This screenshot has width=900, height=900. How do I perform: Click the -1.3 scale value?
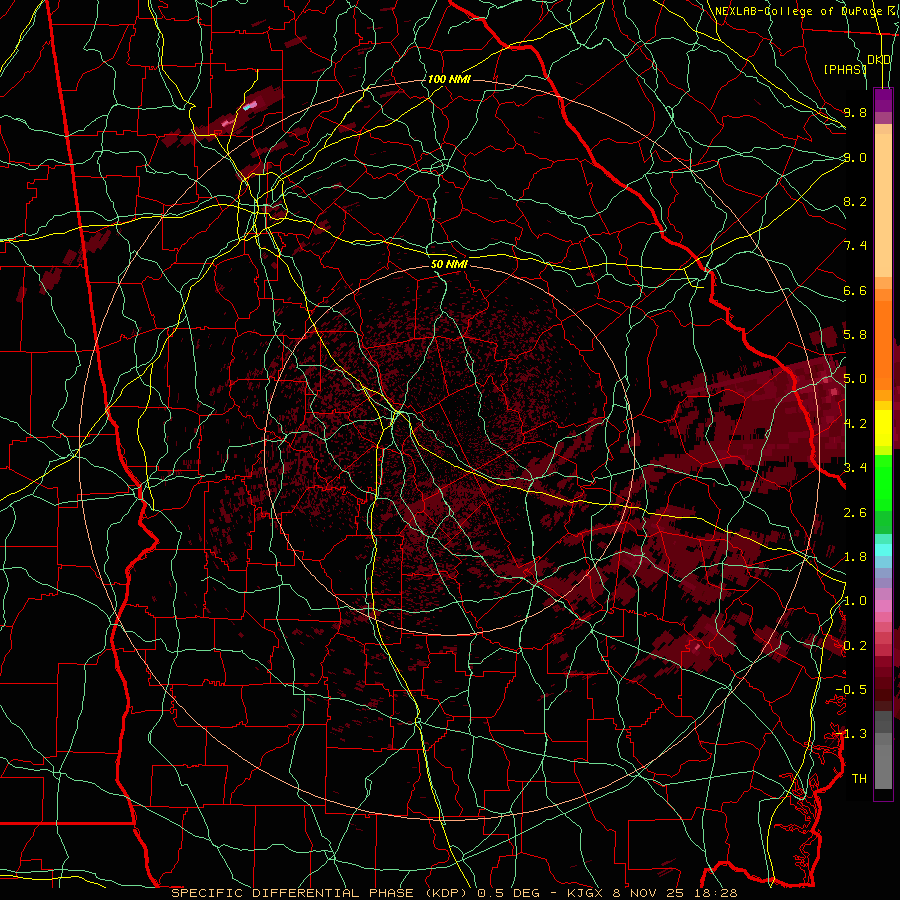pyautogui.click(x=851, y=734)
